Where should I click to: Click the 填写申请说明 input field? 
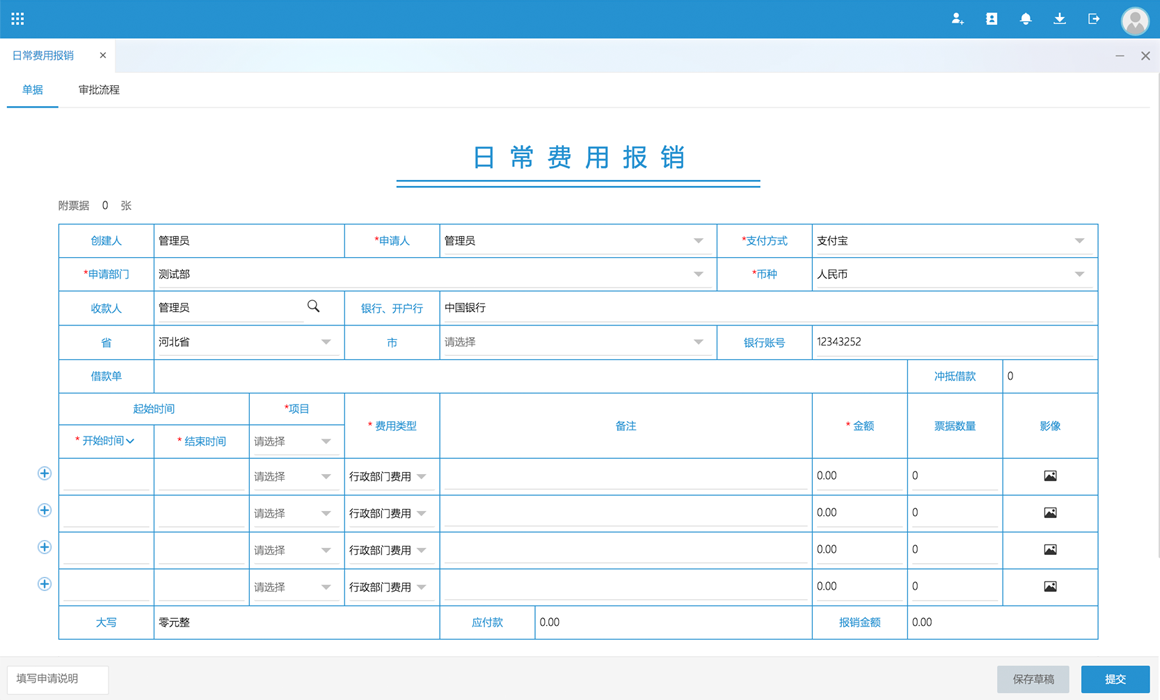click(58, 679)
